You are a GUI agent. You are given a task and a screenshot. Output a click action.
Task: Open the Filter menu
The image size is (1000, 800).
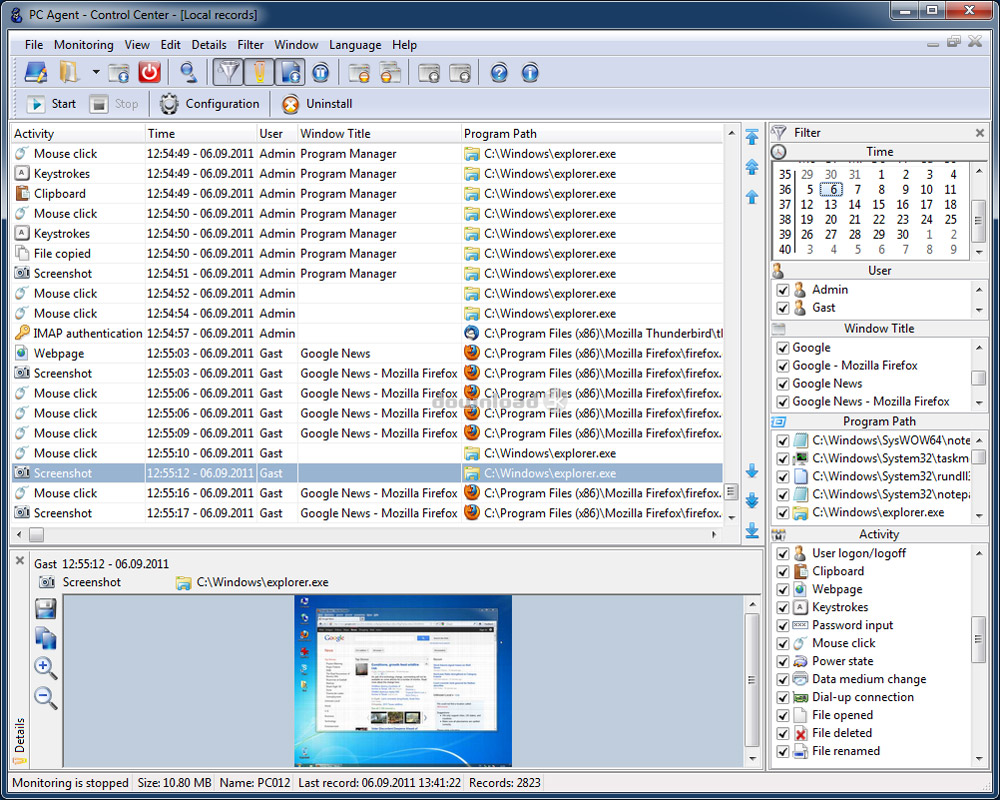pyautogui.click(x=250, y=45)
